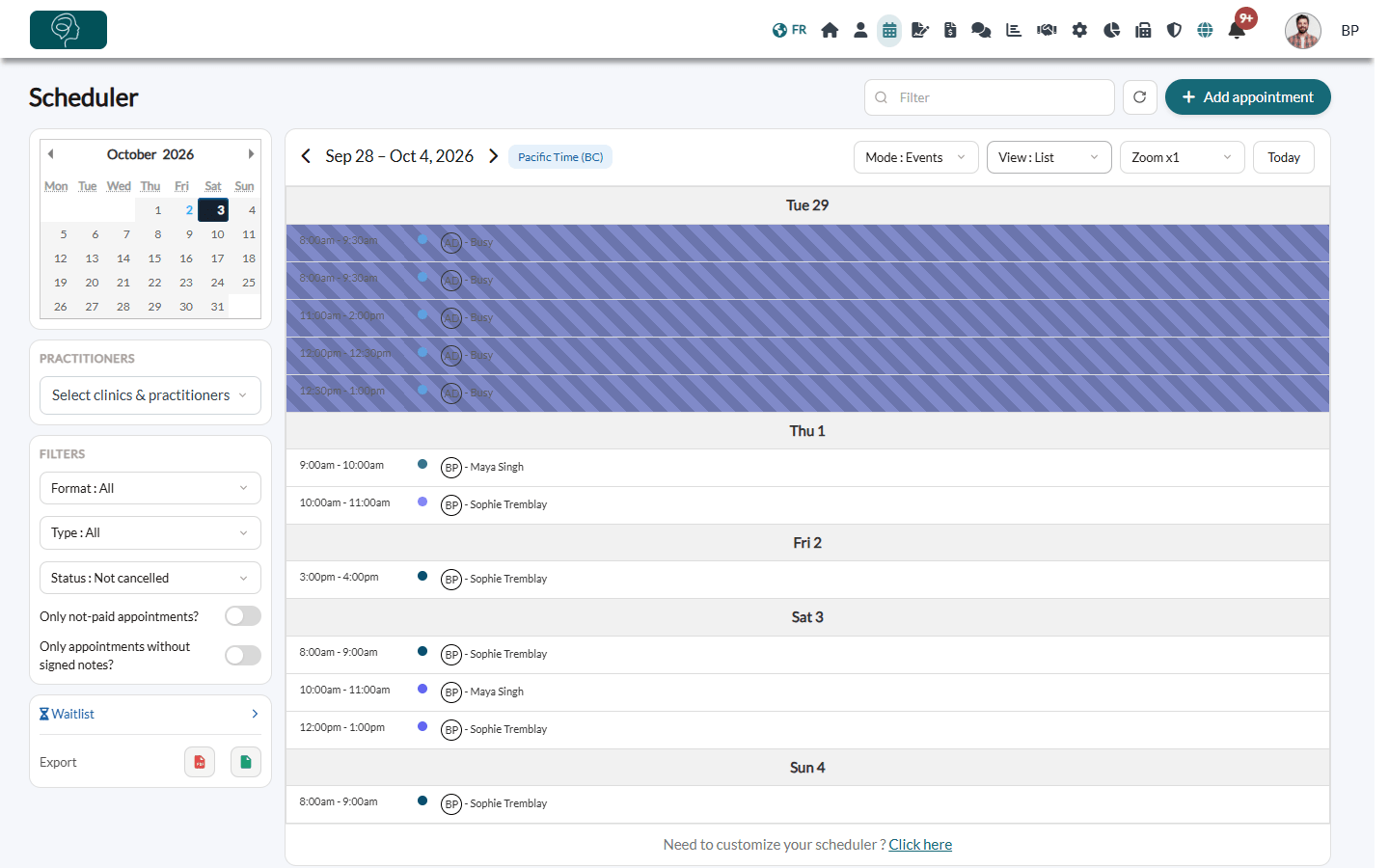1389x868 pixels.
Task: Click the Pacific Time (BC) timezone badge
Action: pyautogui.click(x=560, y=157)
